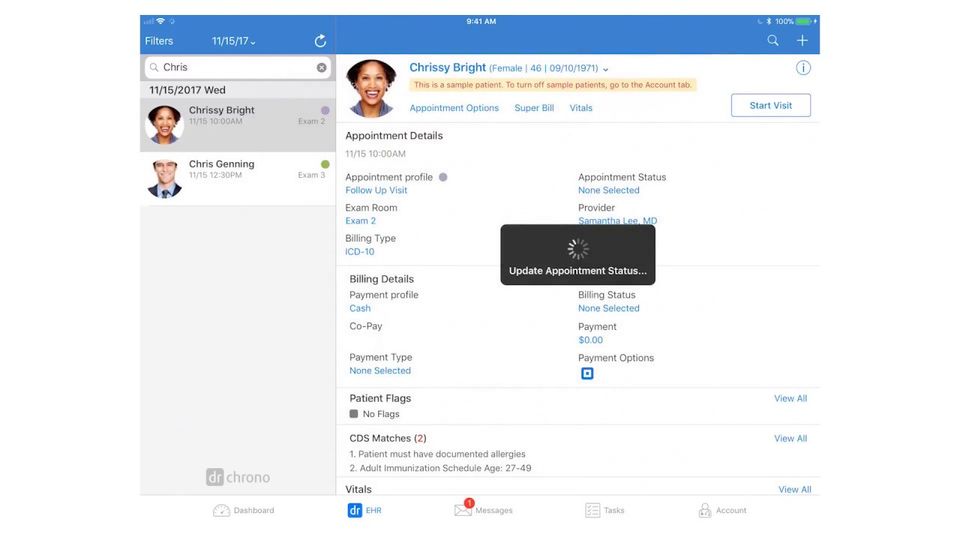Image resolution: width=960 pixels, height=540 pixels.
Task: Set Appointment Status None Selected
Action: pos(609,190)
